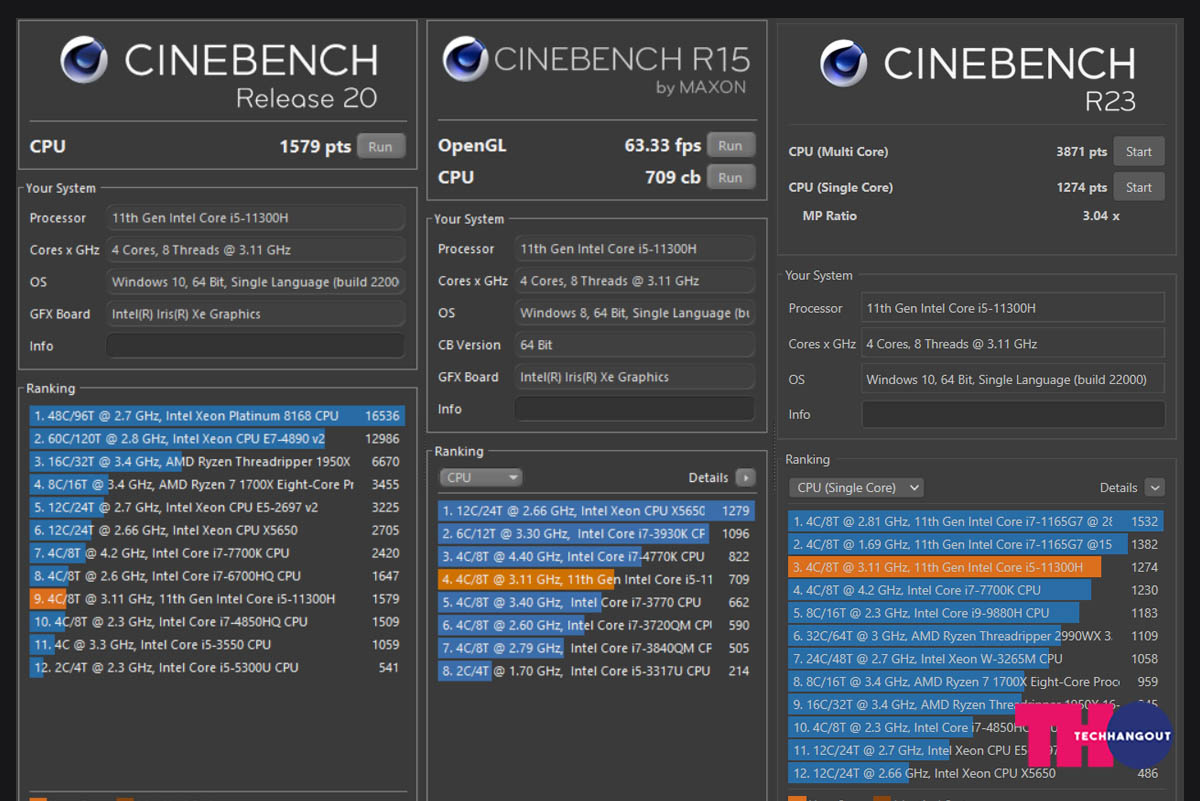Image resolution: width=1200 pixels, height=801 pixels.
Task: Select Xeon CPU X5650 row in R23 ranking
Action: click(976, 774)
